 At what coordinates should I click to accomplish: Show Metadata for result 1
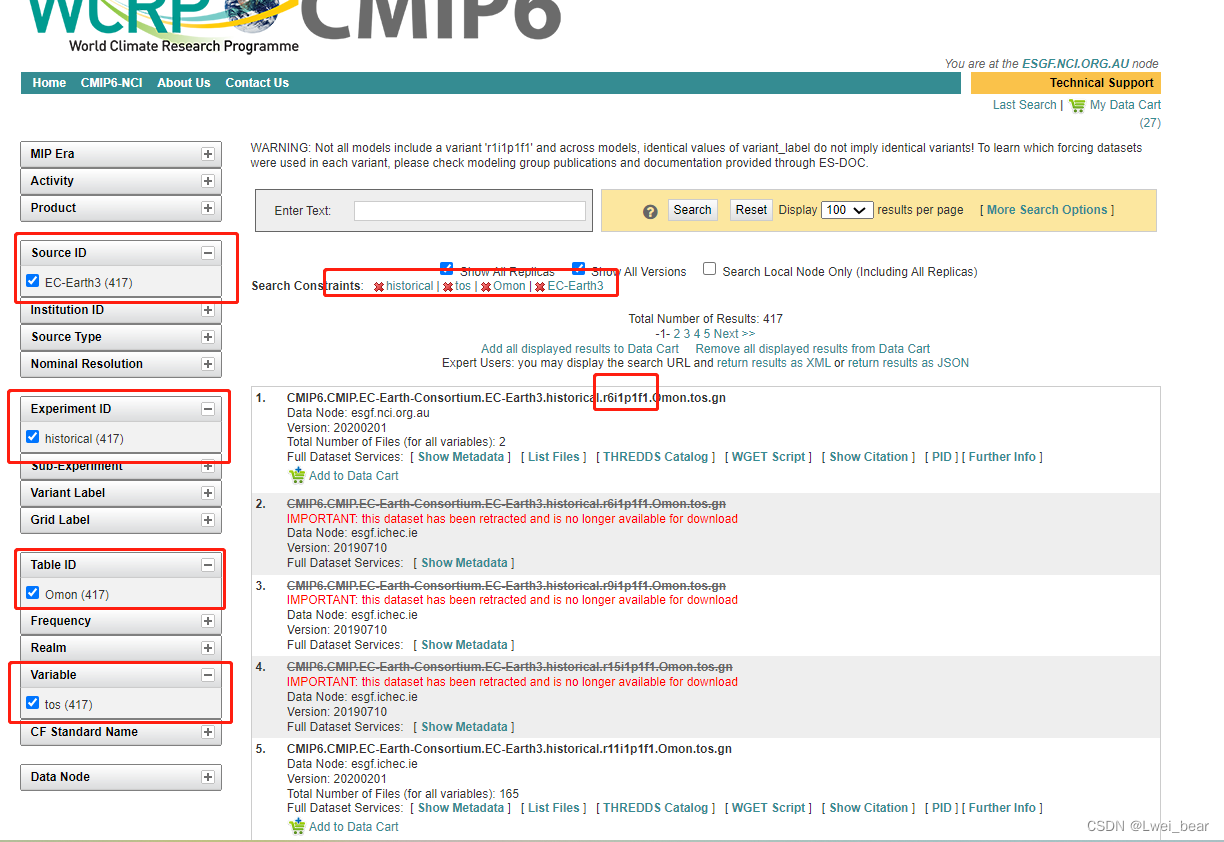click(461, 457)
